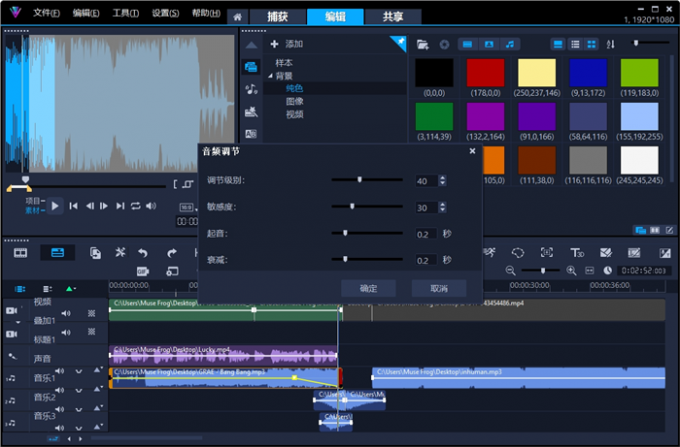This screenshot has height=447, width=680.
Task: Open the 文件 menu
Action: click(46, 13)
